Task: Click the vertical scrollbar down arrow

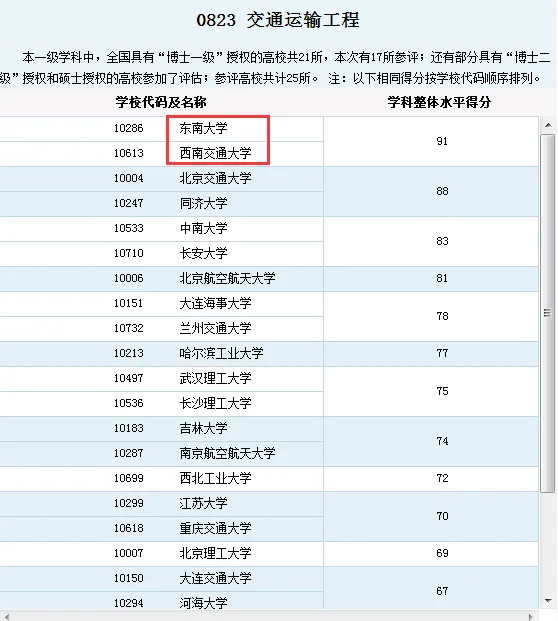Action: (x=548, y=601)
